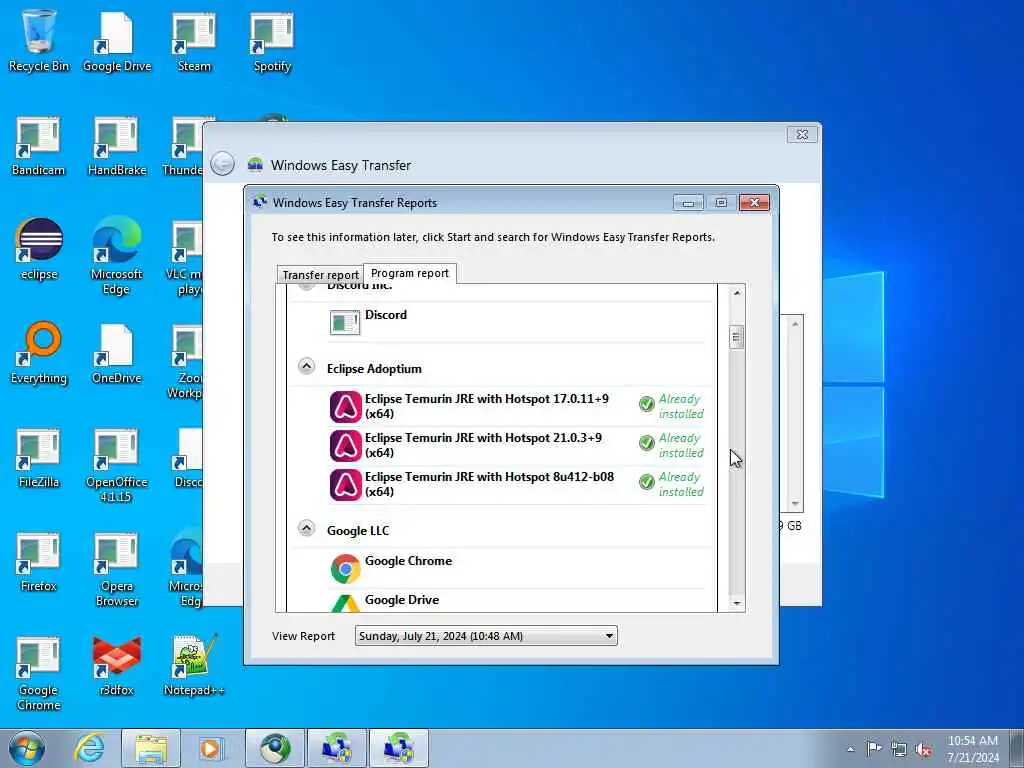Launch the Google Chrome desktop shortcut

click(x=39, y=673)
